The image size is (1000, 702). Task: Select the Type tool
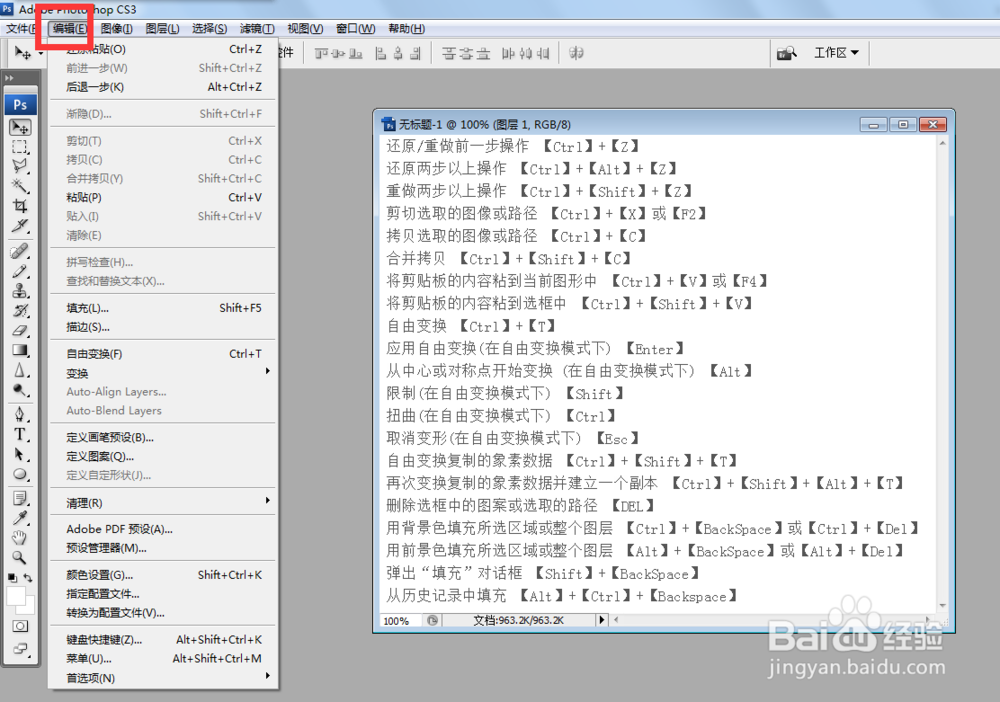(20, 434)
